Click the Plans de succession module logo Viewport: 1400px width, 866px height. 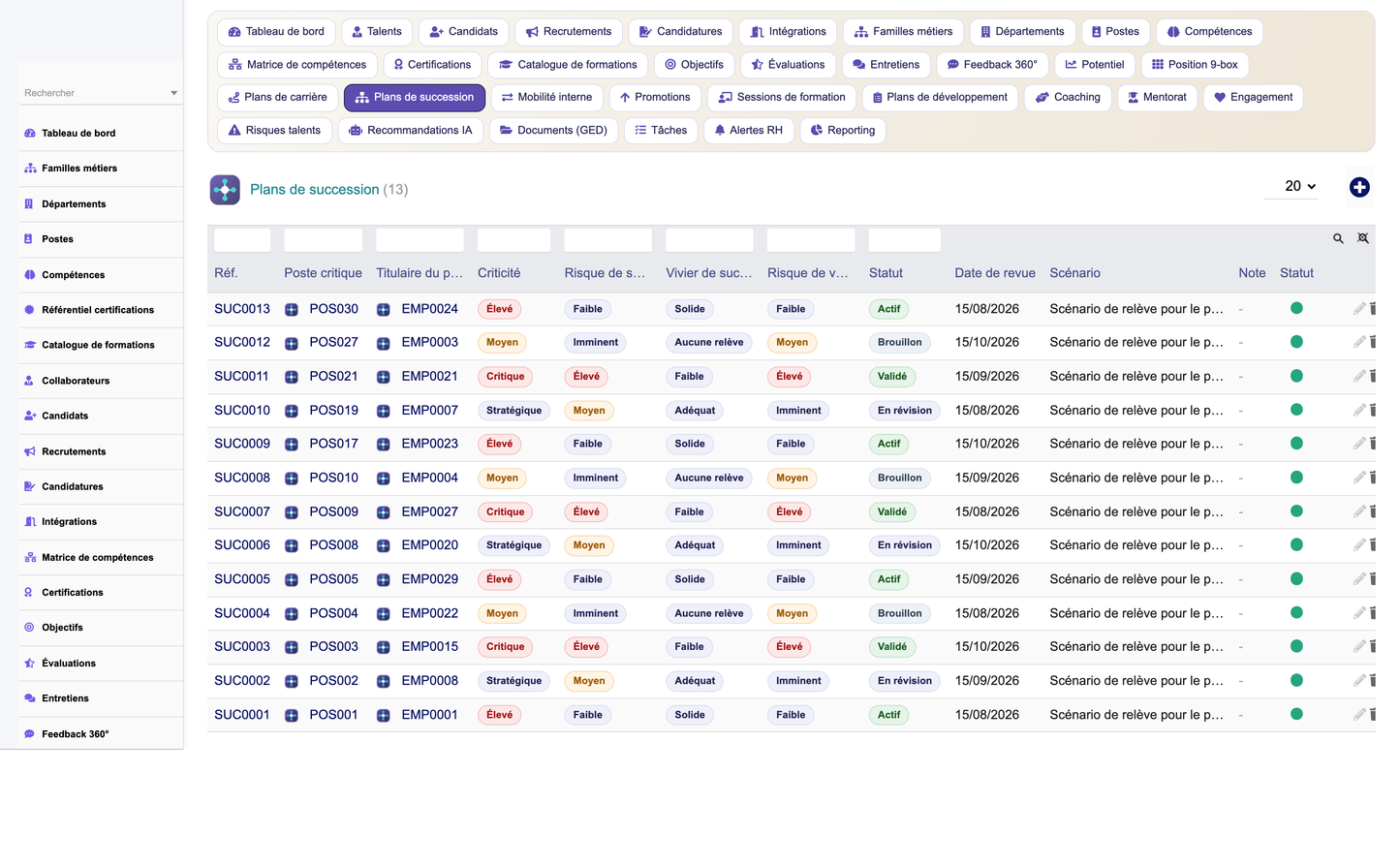pos(225,190)
